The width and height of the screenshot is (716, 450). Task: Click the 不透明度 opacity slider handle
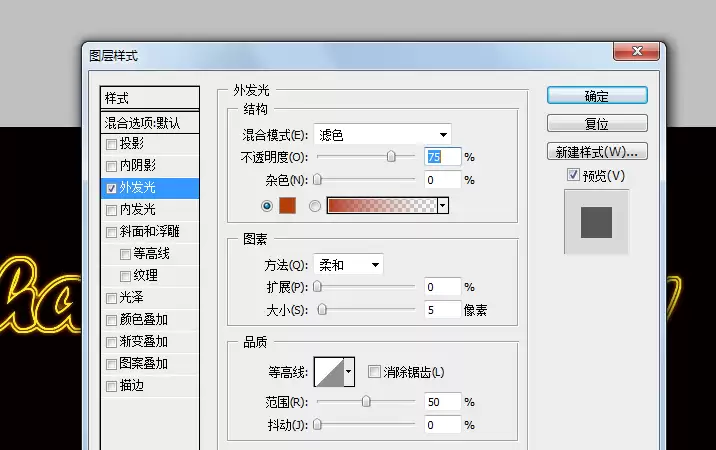point(391,156)
